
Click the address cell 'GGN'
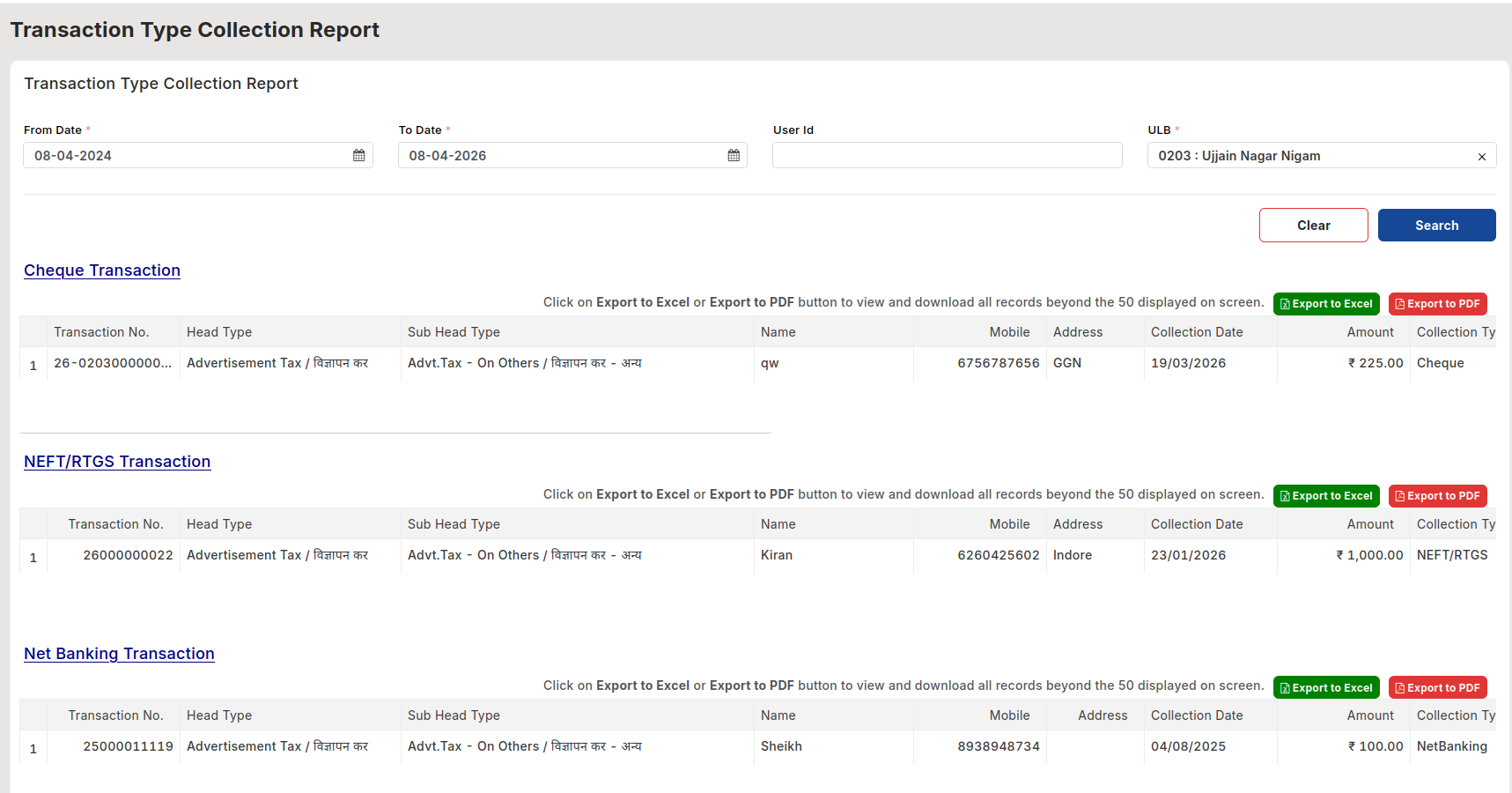pyautogui.click(x=1095, y=363)
